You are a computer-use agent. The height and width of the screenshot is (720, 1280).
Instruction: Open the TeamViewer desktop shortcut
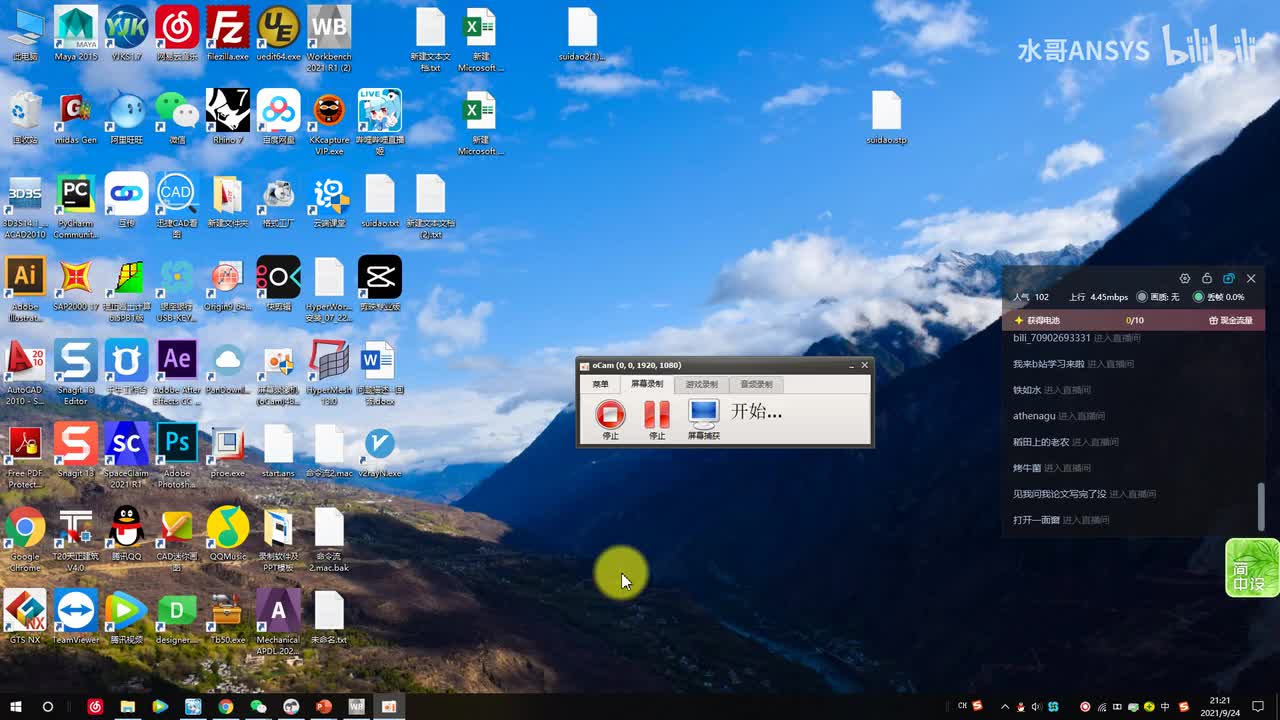tap(76, 617)
